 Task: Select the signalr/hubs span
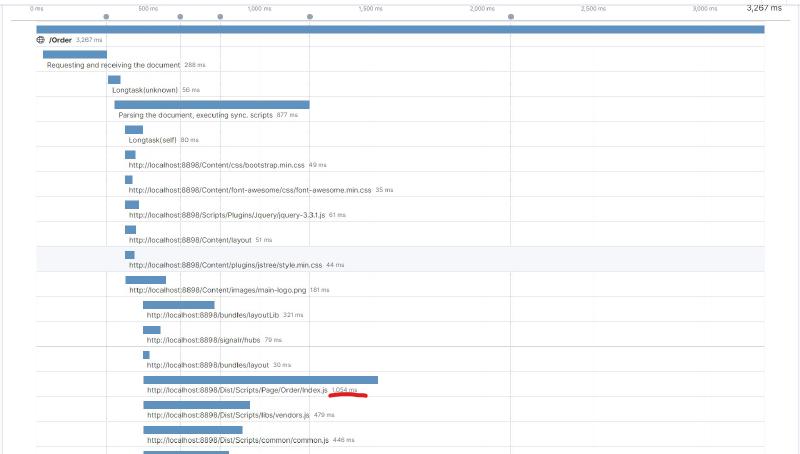click(200, 340)
